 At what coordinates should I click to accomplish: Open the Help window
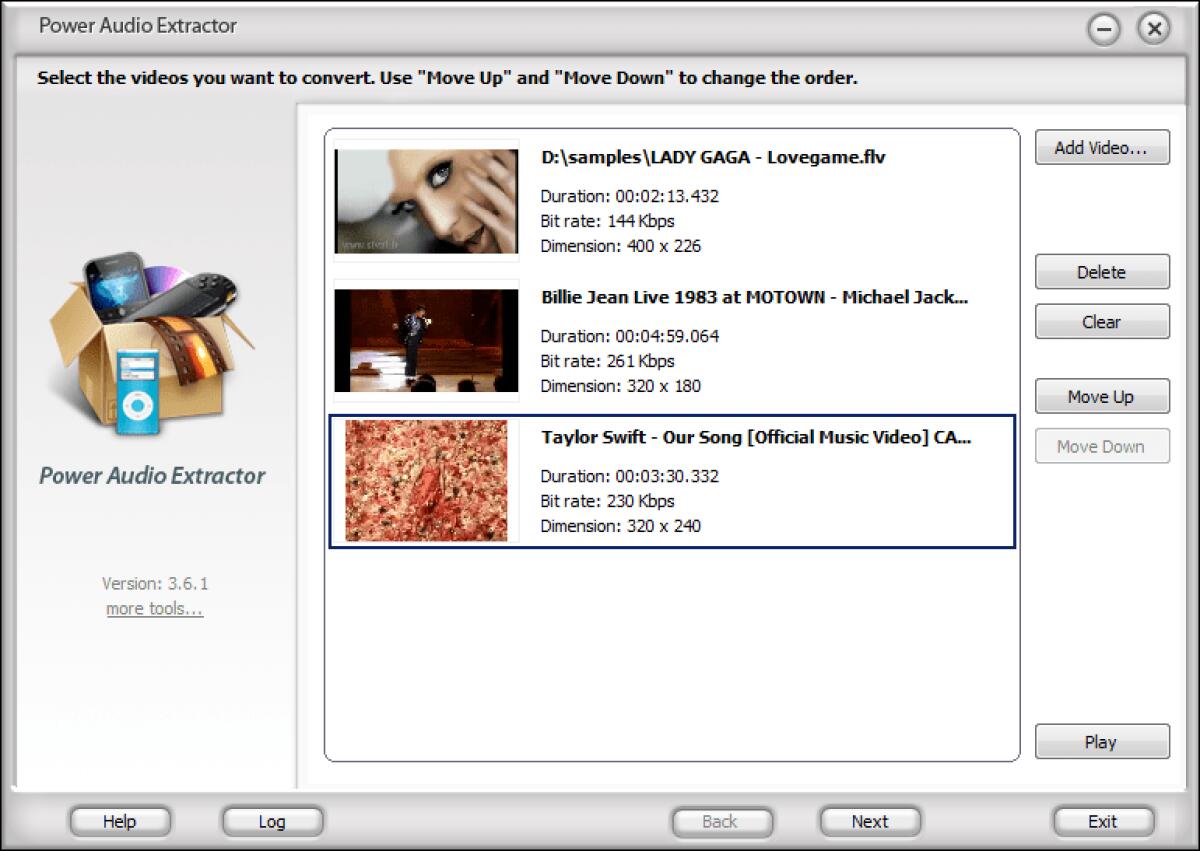tap(119, 821)
